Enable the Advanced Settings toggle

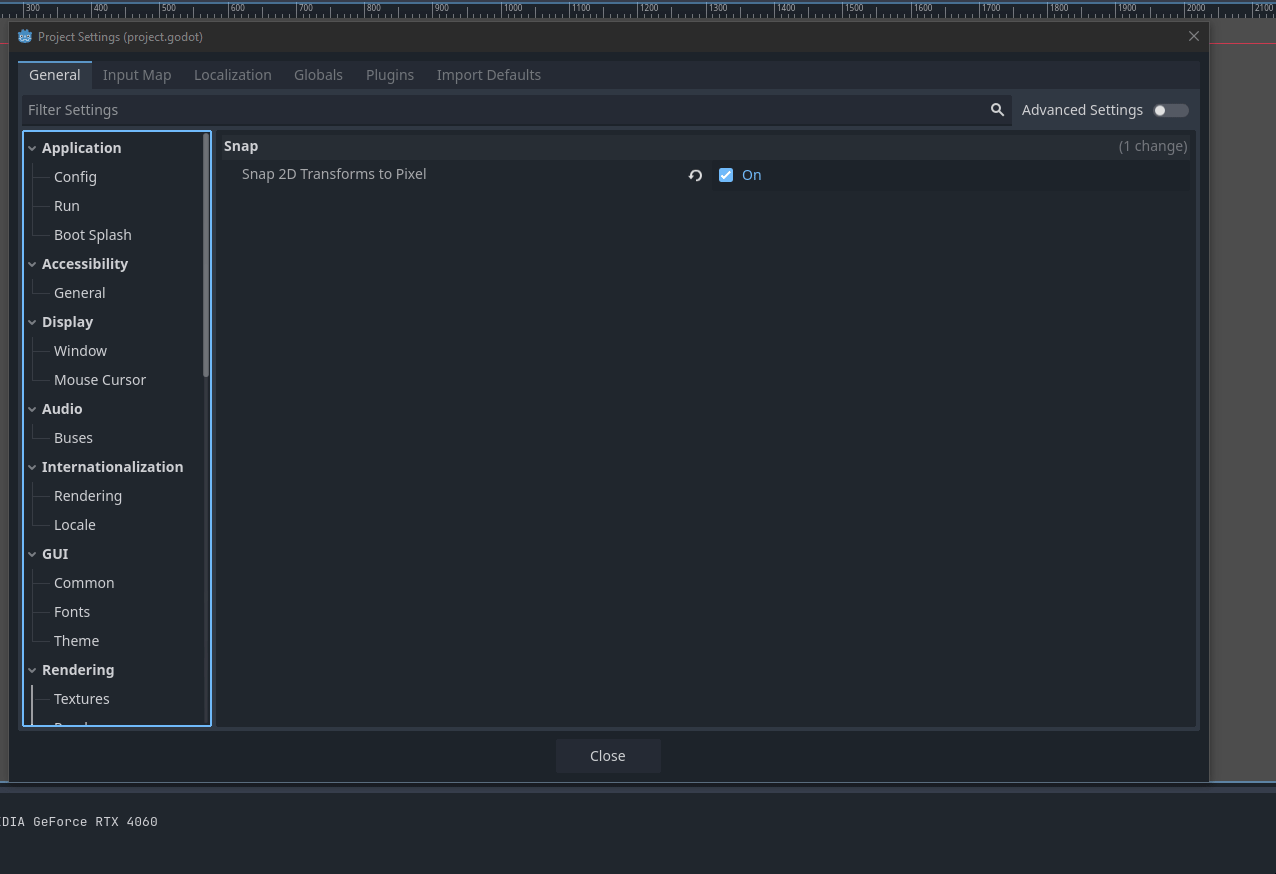point(1169,110)
